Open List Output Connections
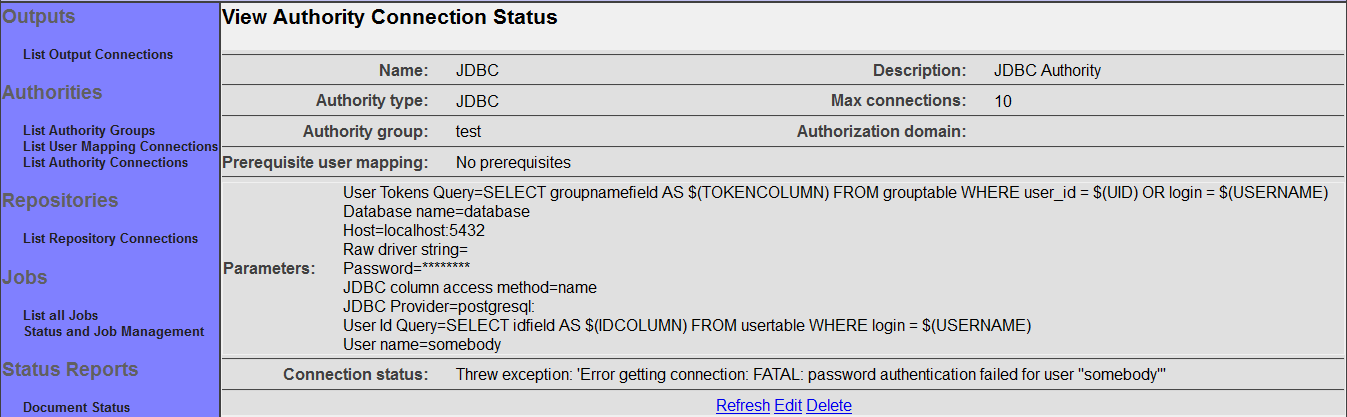Image resolution: width=1347 pixels, height=417 pixels. 98,55
